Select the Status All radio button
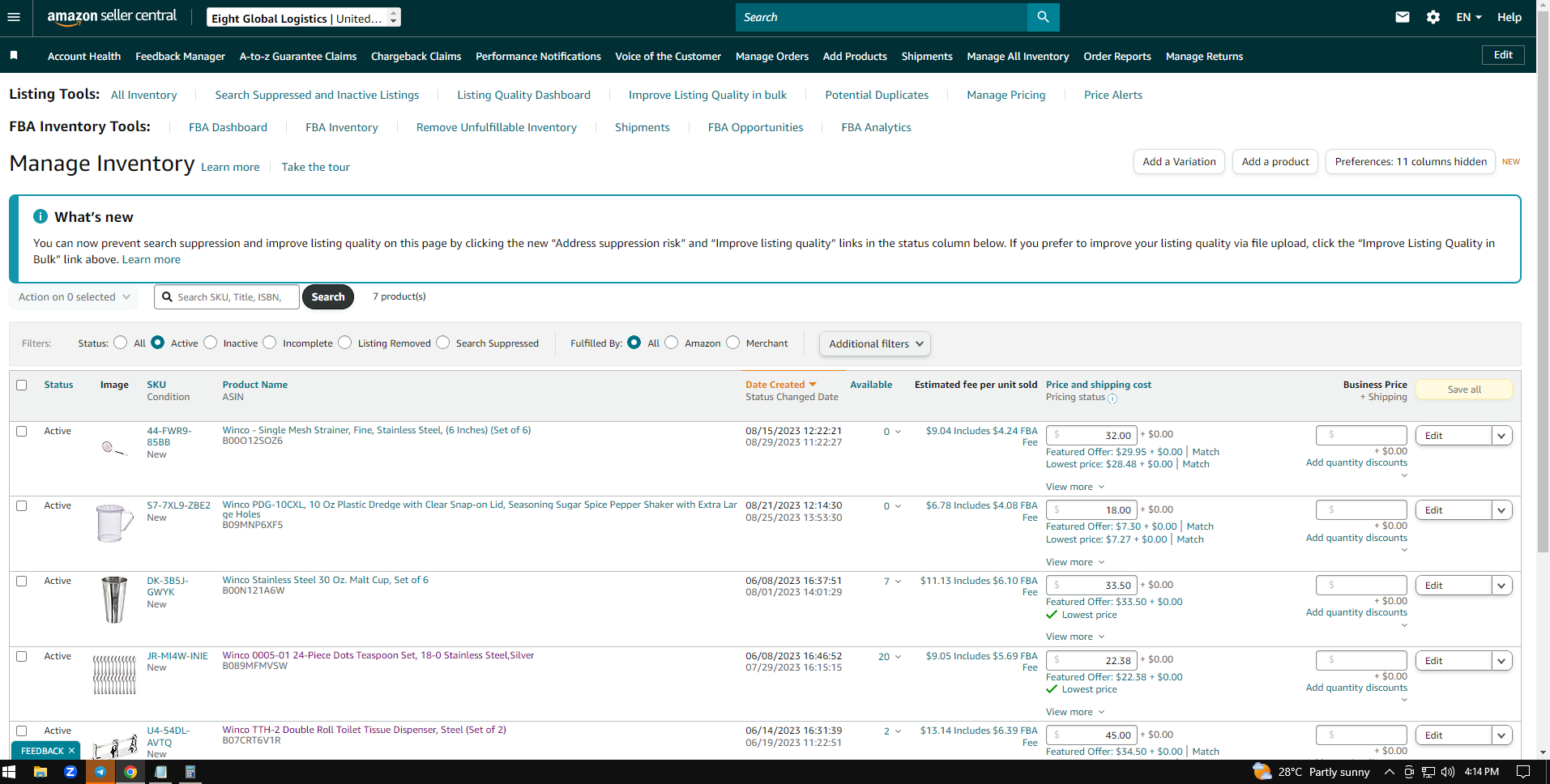This screenshot has width=1550, height=784. [121, 343]
